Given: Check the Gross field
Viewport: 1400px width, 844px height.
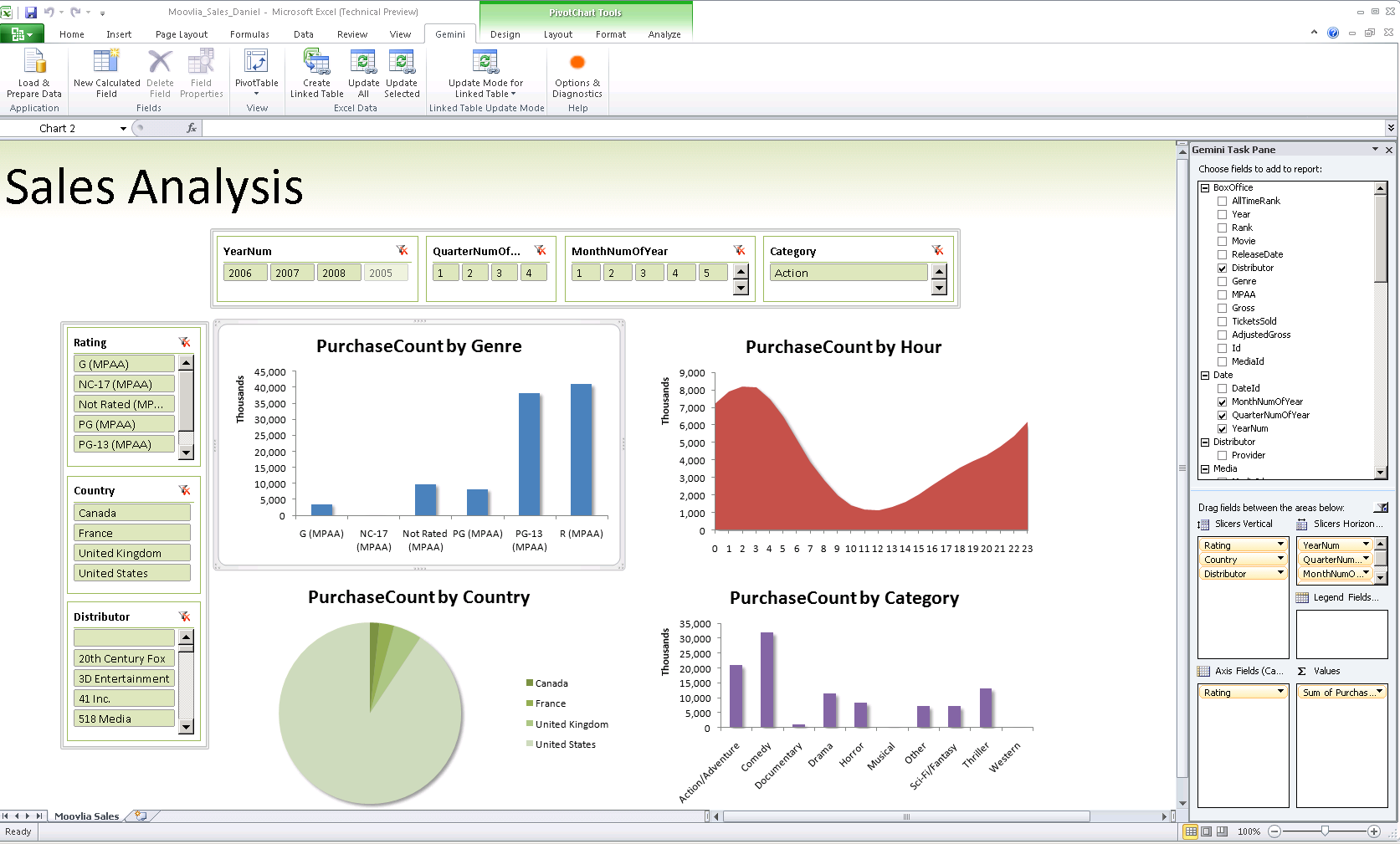Looking at the screenshot, I should (1223, 308).
